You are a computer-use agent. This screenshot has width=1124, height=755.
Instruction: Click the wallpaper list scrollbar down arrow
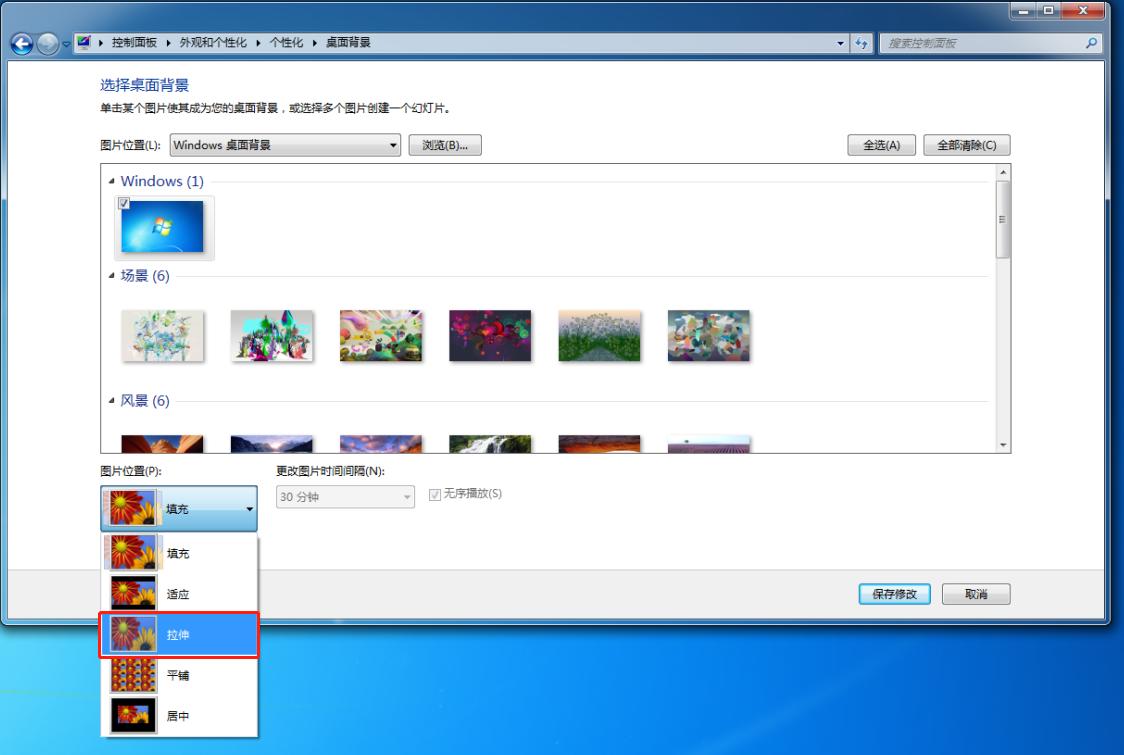tap(1003, 445)
